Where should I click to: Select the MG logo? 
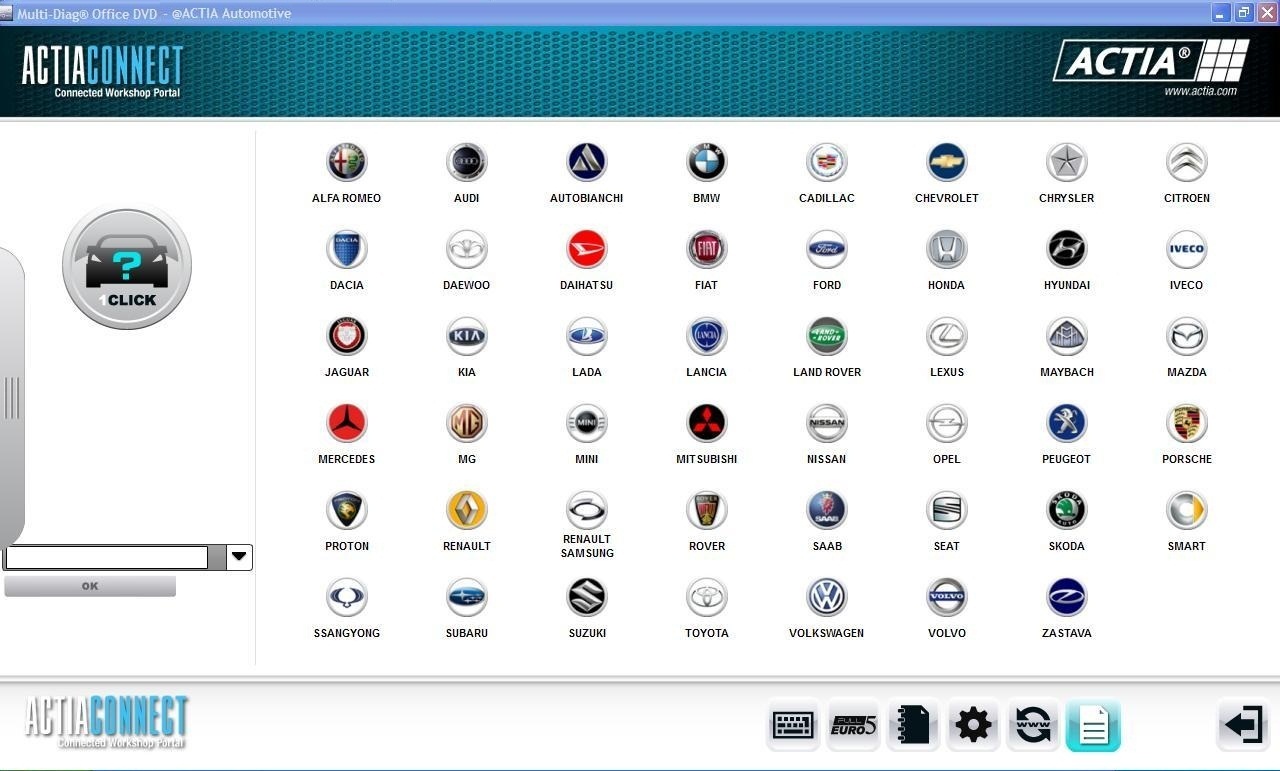[467, 423]
